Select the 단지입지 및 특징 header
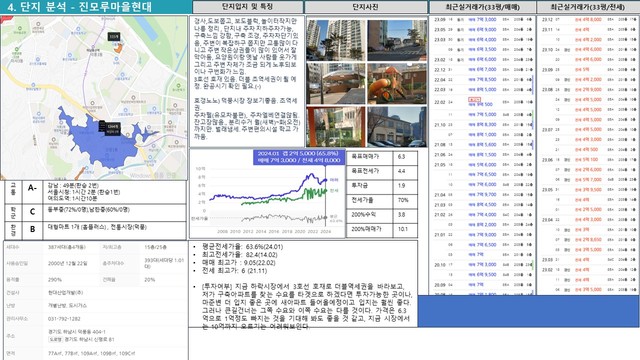Viewport: 640px width, 360px height. [x=248, y=7]
